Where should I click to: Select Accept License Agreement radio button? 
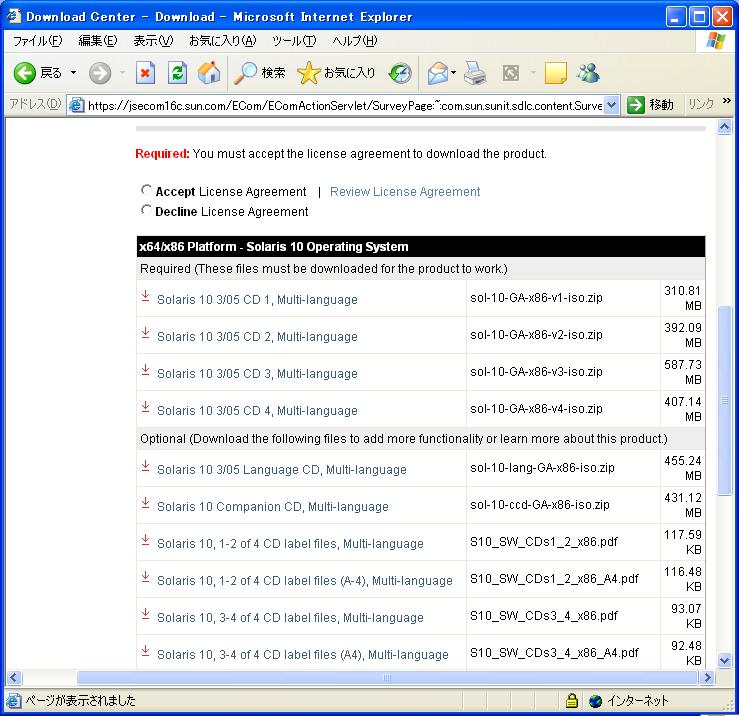(146, 190)
